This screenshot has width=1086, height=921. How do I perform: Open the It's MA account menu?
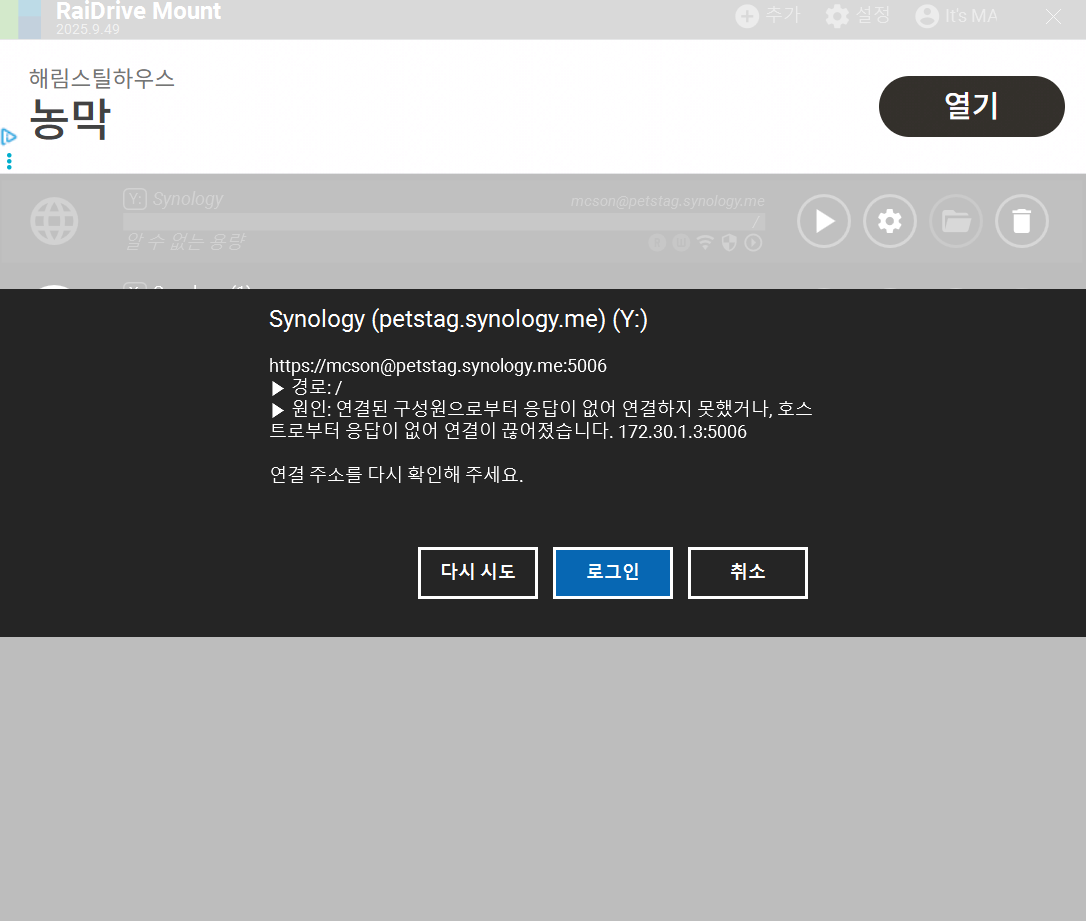coord(956,16)
